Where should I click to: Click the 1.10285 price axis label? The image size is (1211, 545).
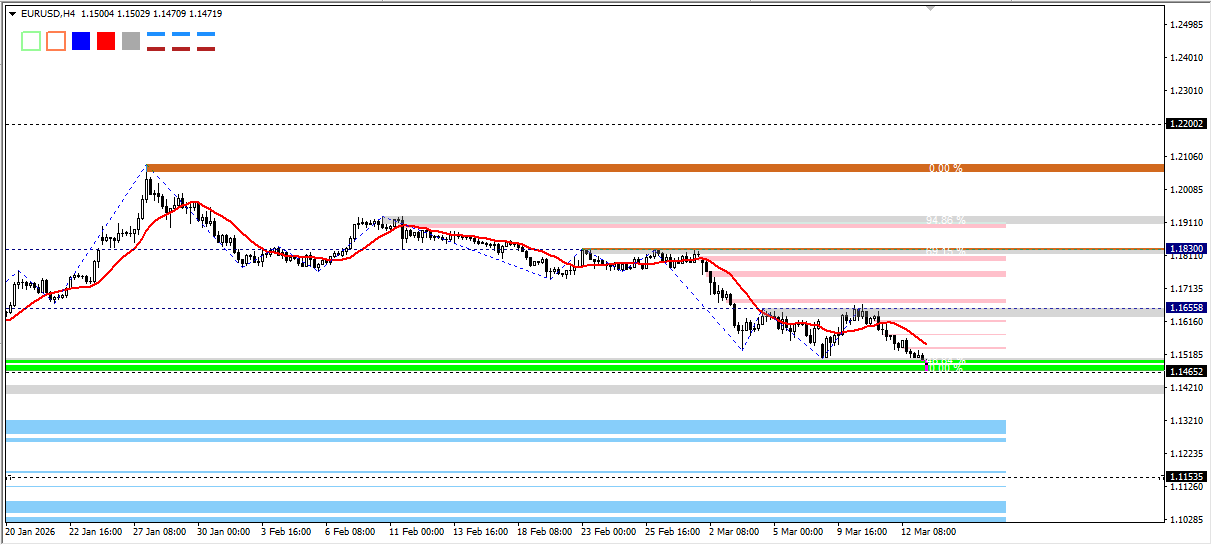point(1186,520)
